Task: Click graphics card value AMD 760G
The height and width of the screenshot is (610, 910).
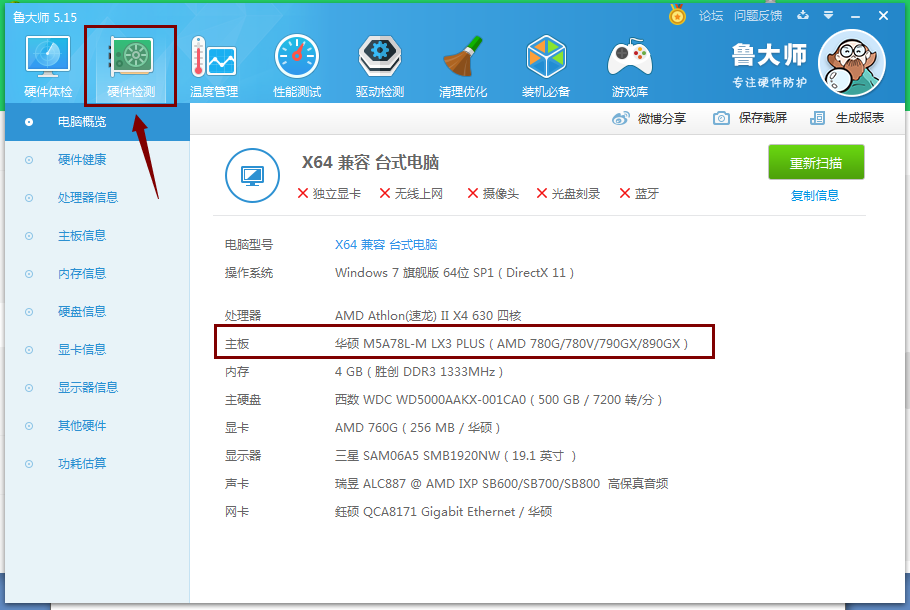Action: [x=417, y=428]
